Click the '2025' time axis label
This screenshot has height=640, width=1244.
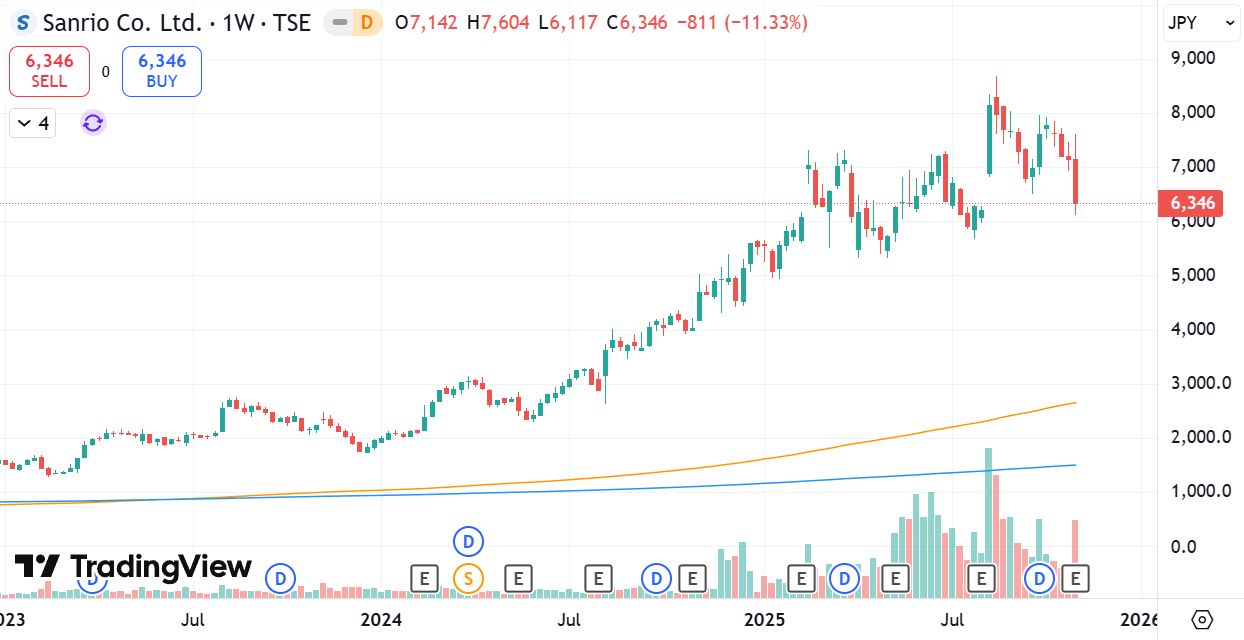[x=764, y=620]
